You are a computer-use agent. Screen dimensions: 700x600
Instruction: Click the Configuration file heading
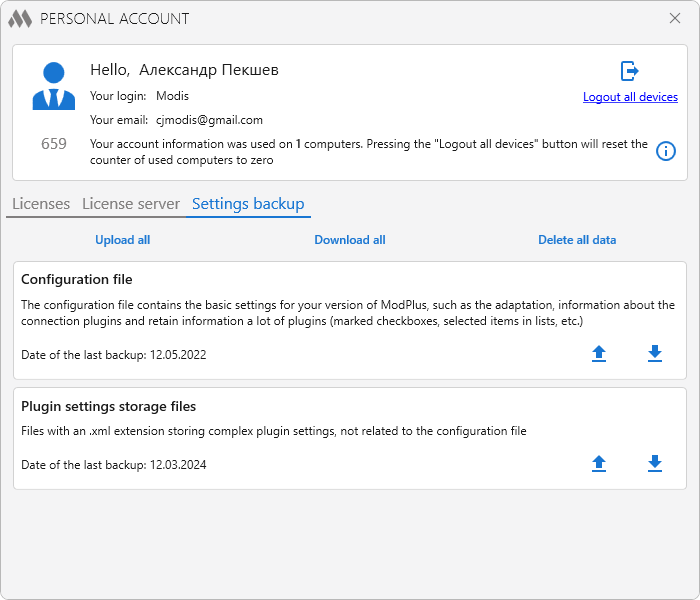(77, 279)
